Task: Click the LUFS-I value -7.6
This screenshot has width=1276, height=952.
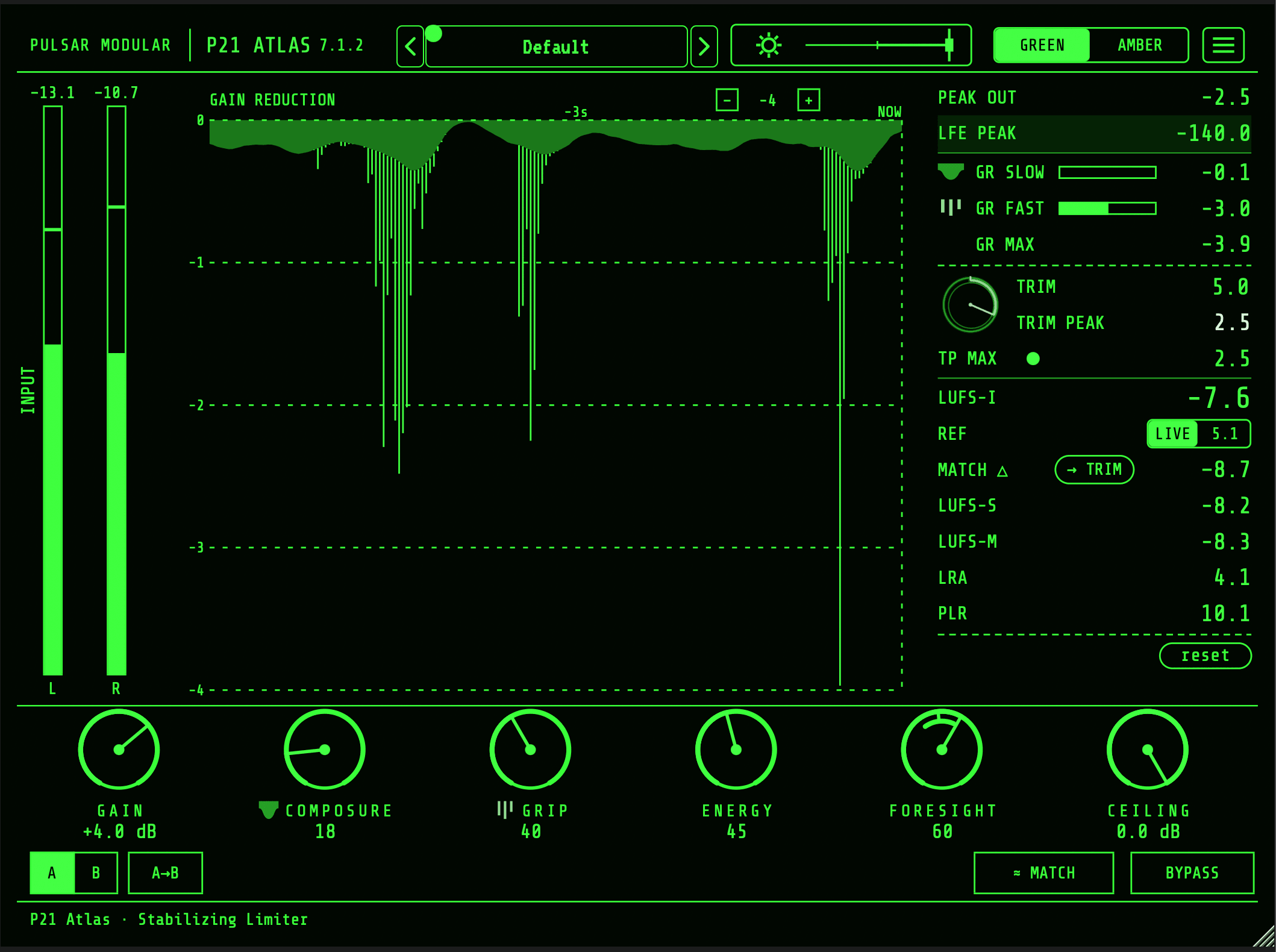Action: [x=1219, y=398]
